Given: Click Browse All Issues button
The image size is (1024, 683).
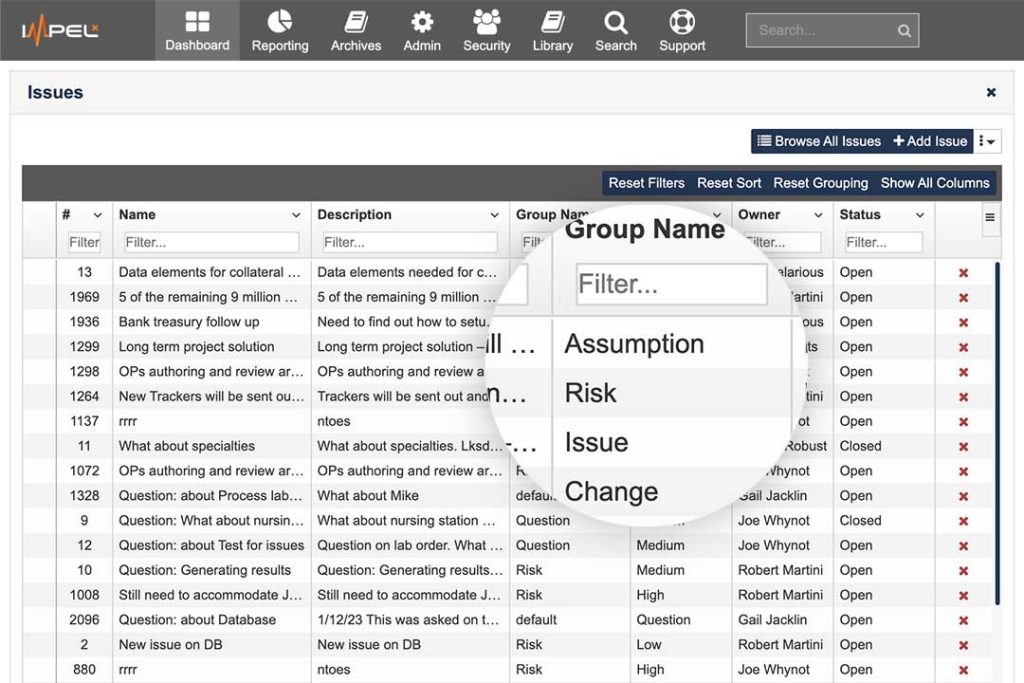Looking at the screenshot, I should (x=819, y=142).
